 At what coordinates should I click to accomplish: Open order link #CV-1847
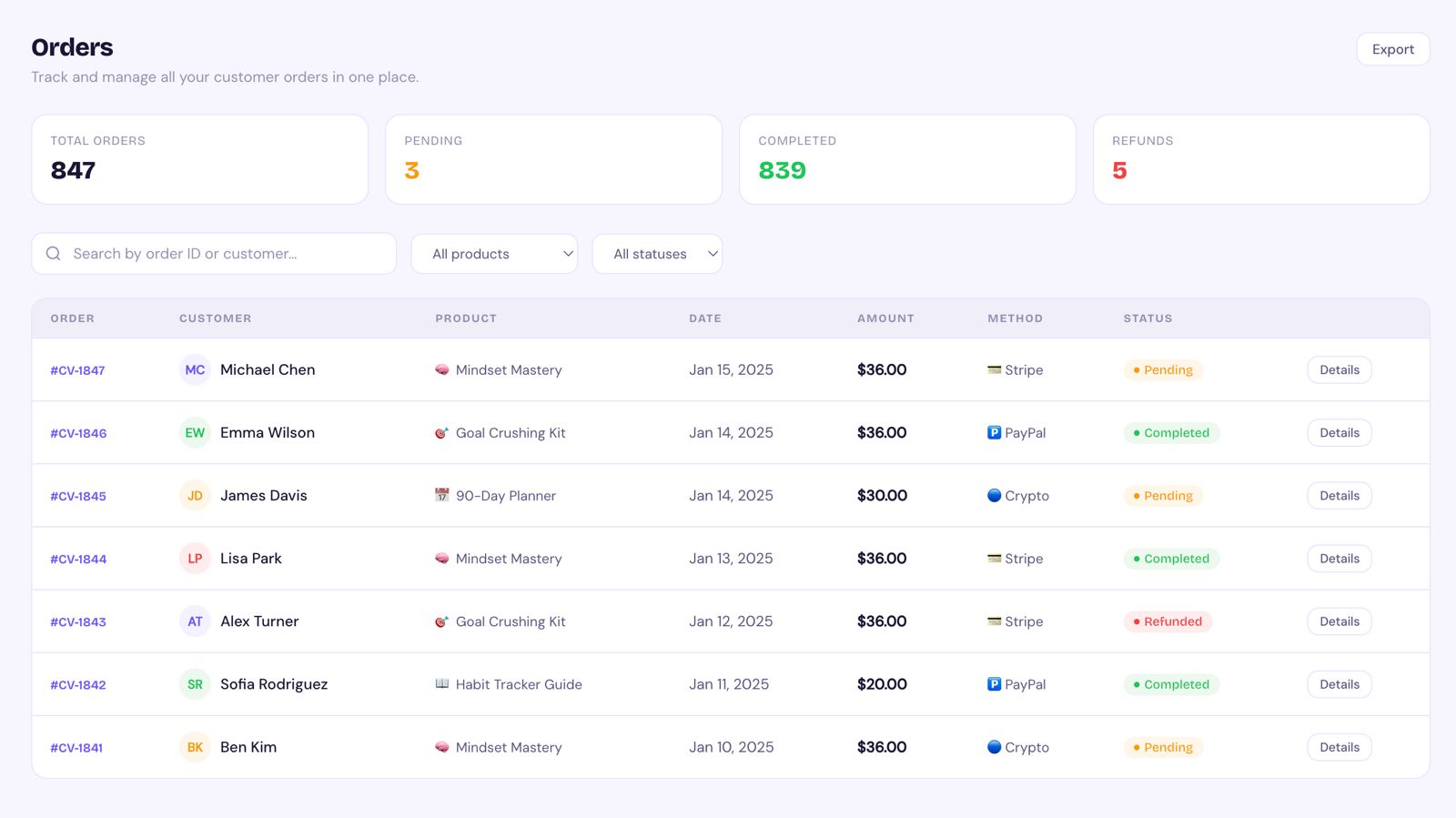(77, 370)
